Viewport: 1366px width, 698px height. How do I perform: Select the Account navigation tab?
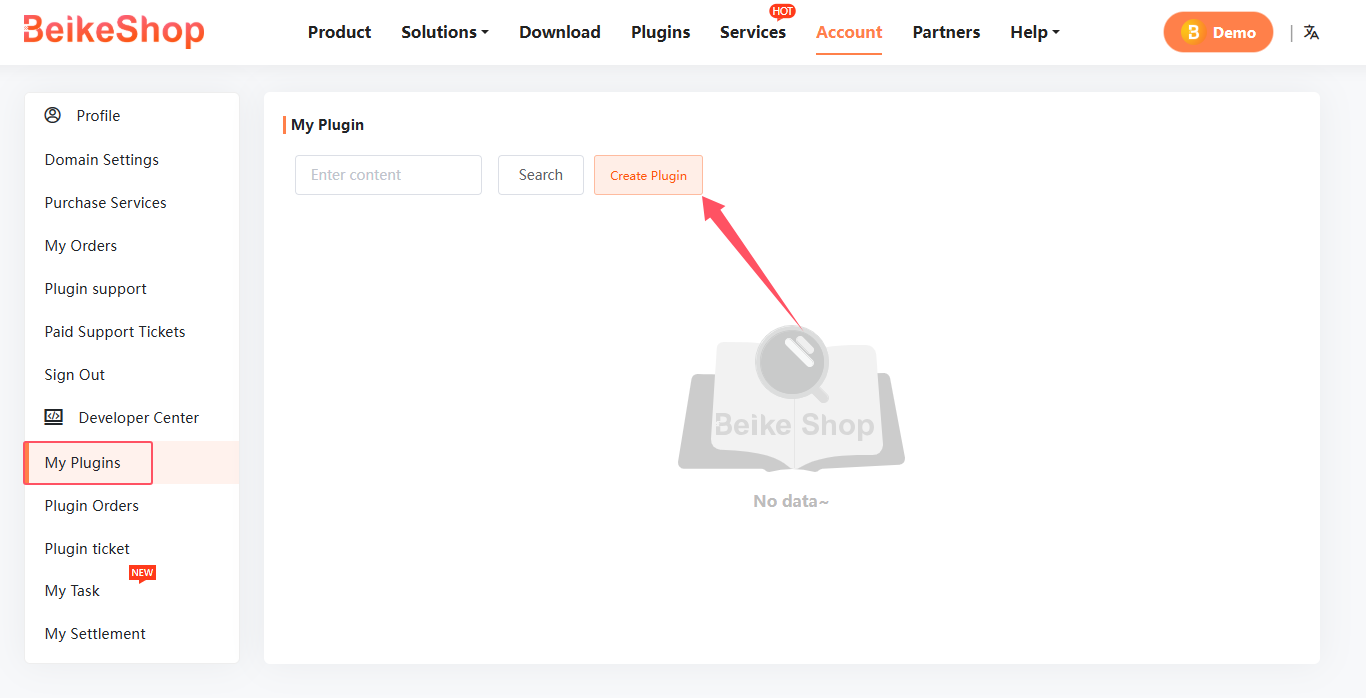coord(849,32)
